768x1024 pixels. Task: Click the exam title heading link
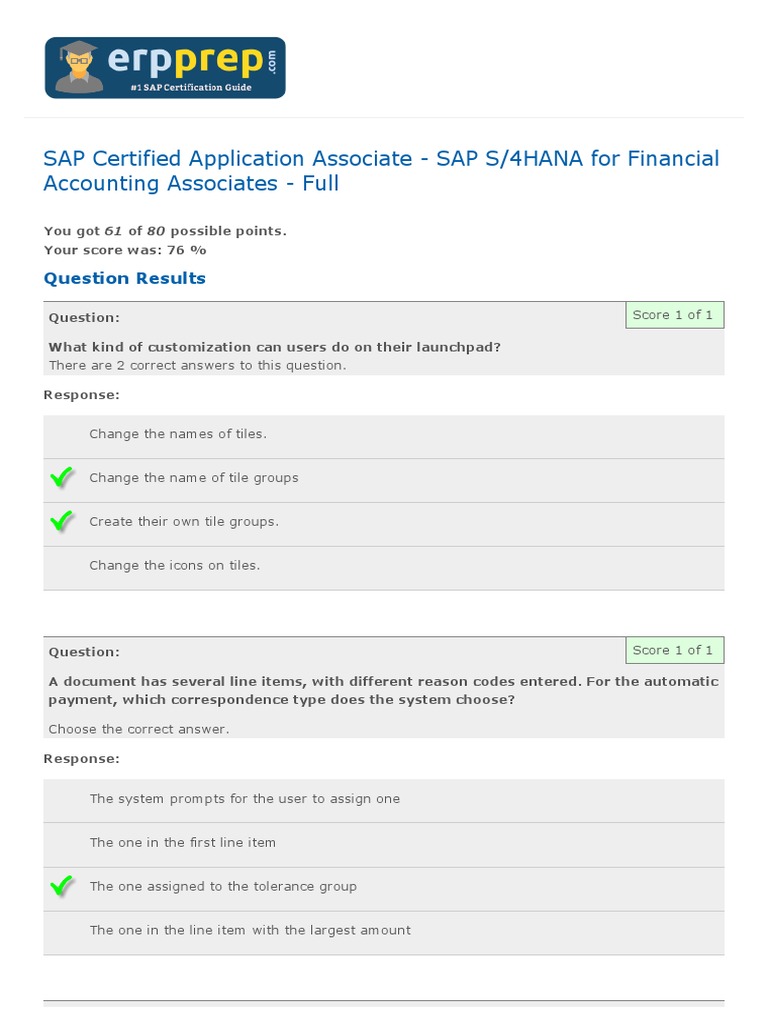381,171
